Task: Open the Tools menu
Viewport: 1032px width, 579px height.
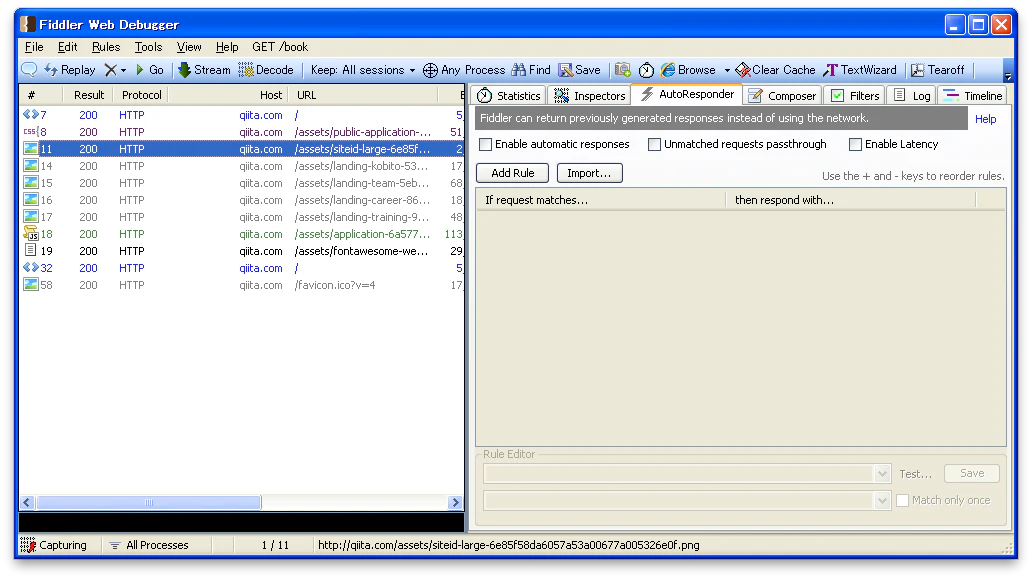Action: (148, 47)
